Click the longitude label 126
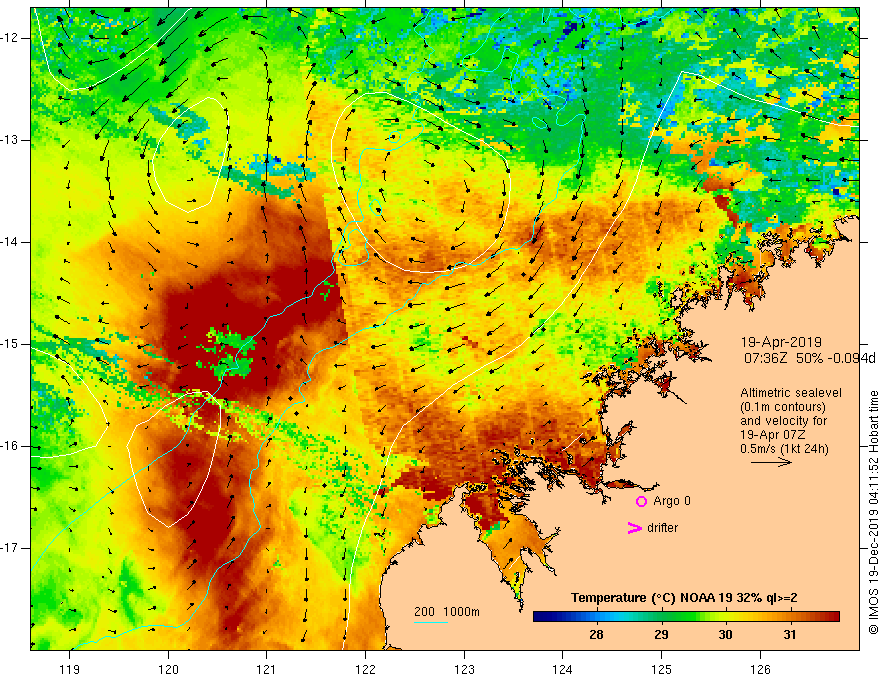Image resolution: width=880 pixels, height=680 pixels. coord(760,669)
